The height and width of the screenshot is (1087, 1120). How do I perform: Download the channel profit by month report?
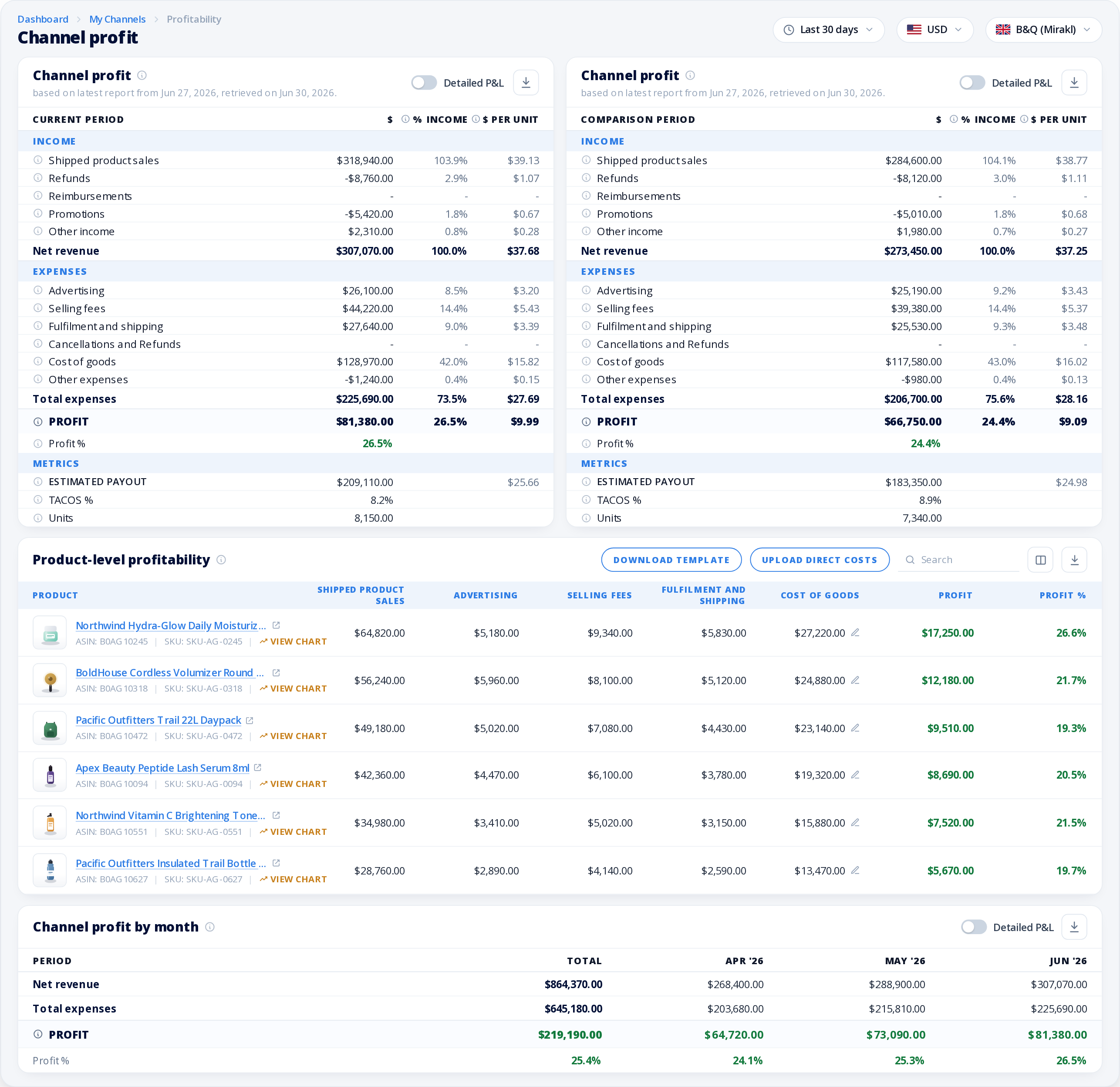1074,927
